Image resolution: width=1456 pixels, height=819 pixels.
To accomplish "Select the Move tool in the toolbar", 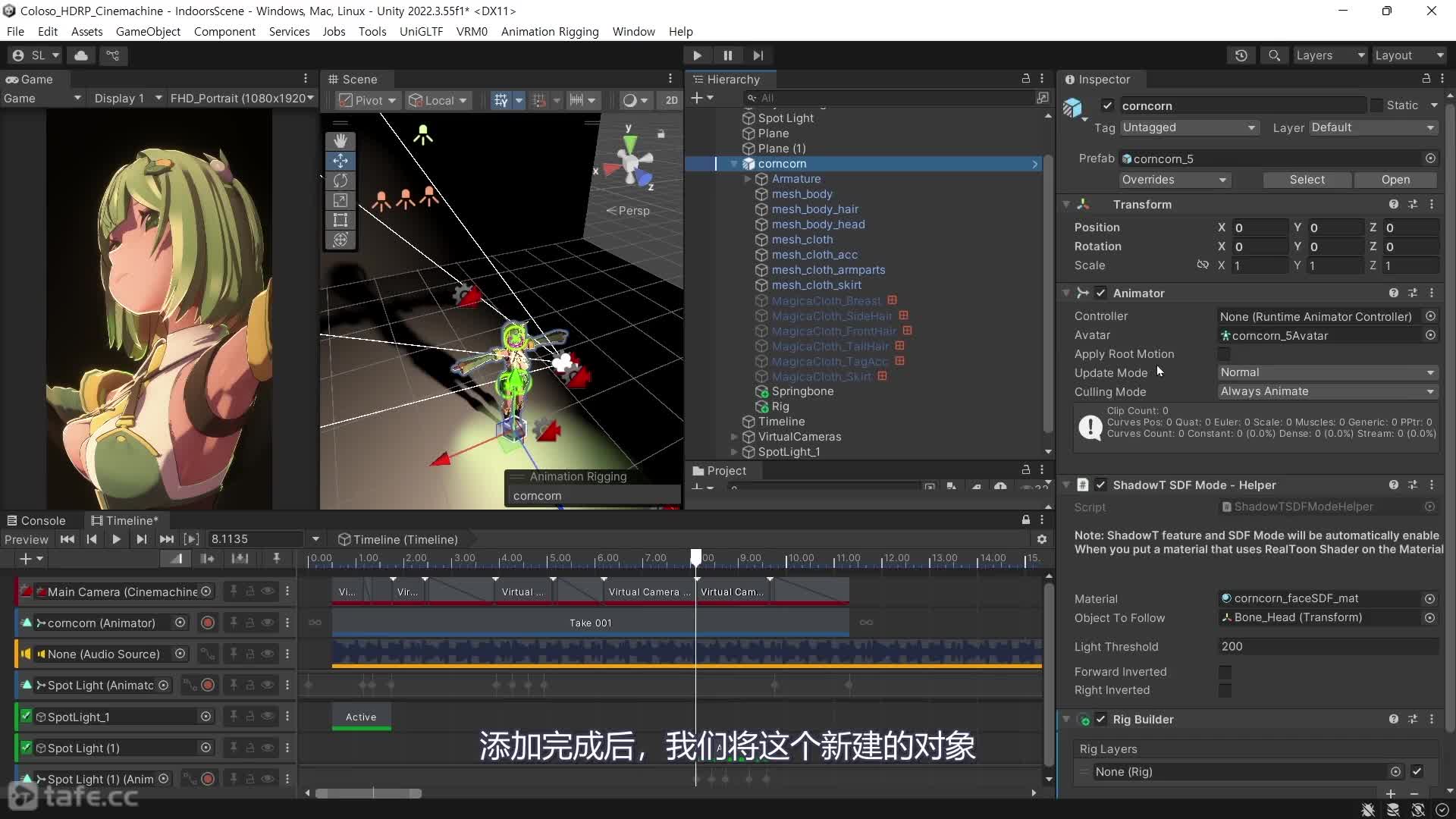I will [340, 161].
